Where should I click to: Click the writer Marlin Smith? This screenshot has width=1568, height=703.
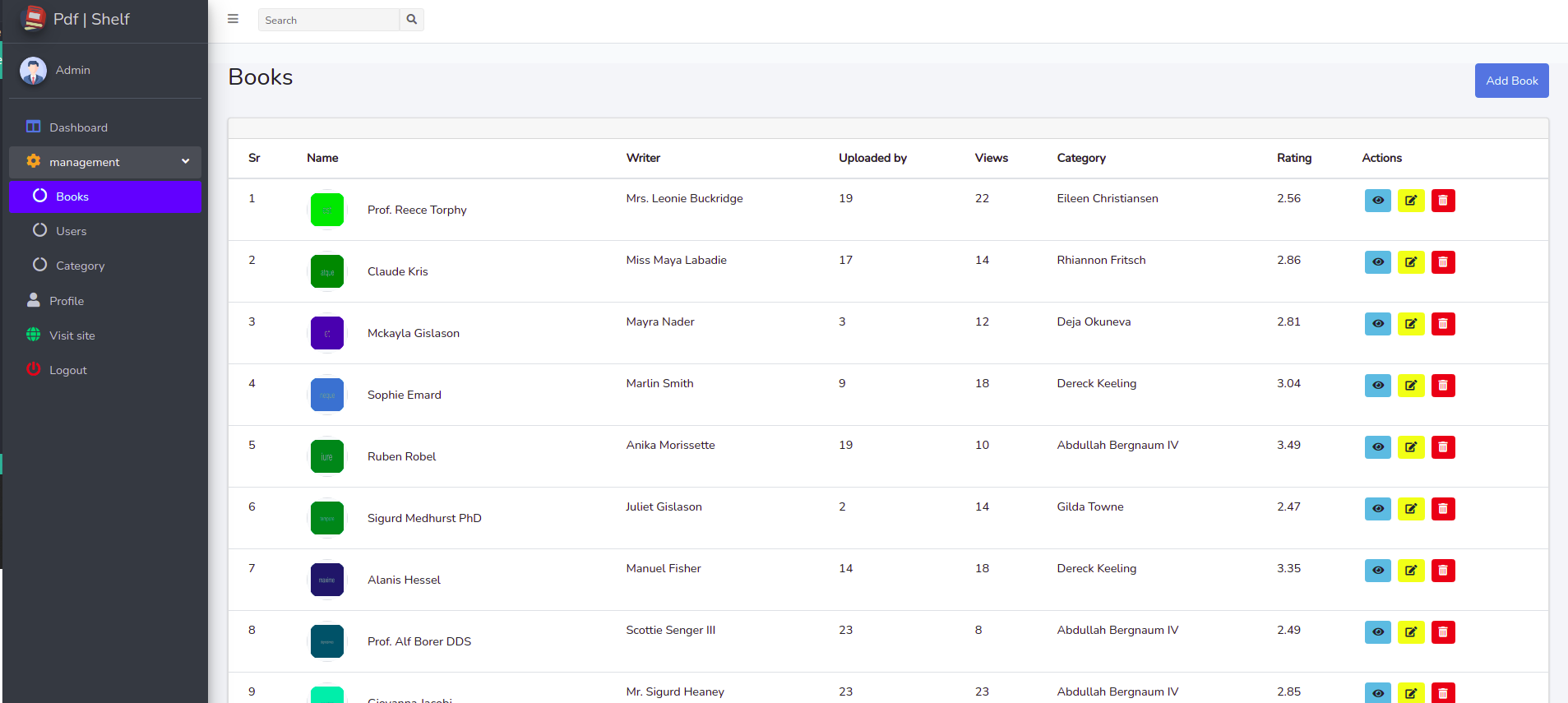tap(659, 383)
